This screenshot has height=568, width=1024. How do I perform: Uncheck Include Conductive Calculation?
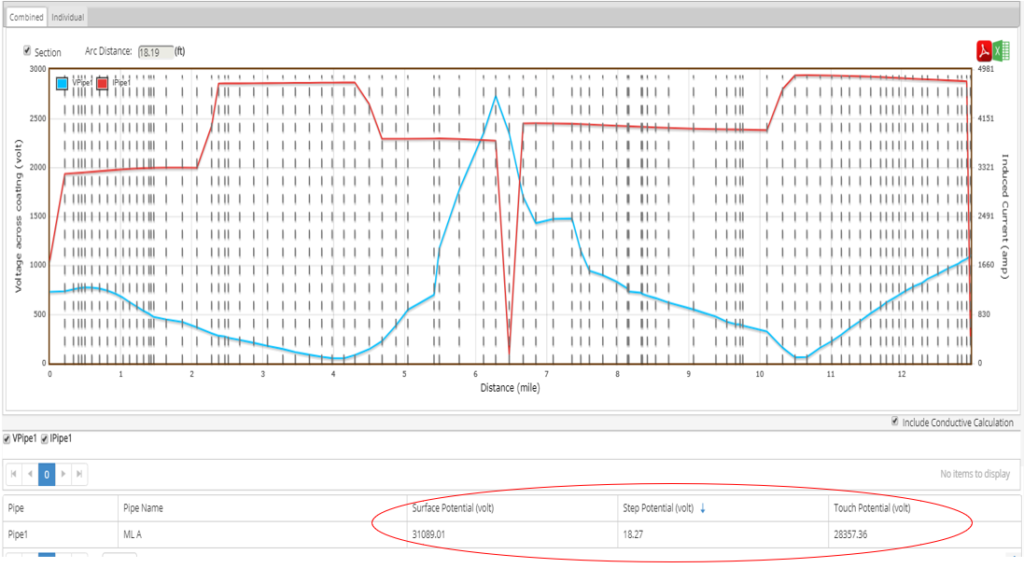click(x=895, y=422)
